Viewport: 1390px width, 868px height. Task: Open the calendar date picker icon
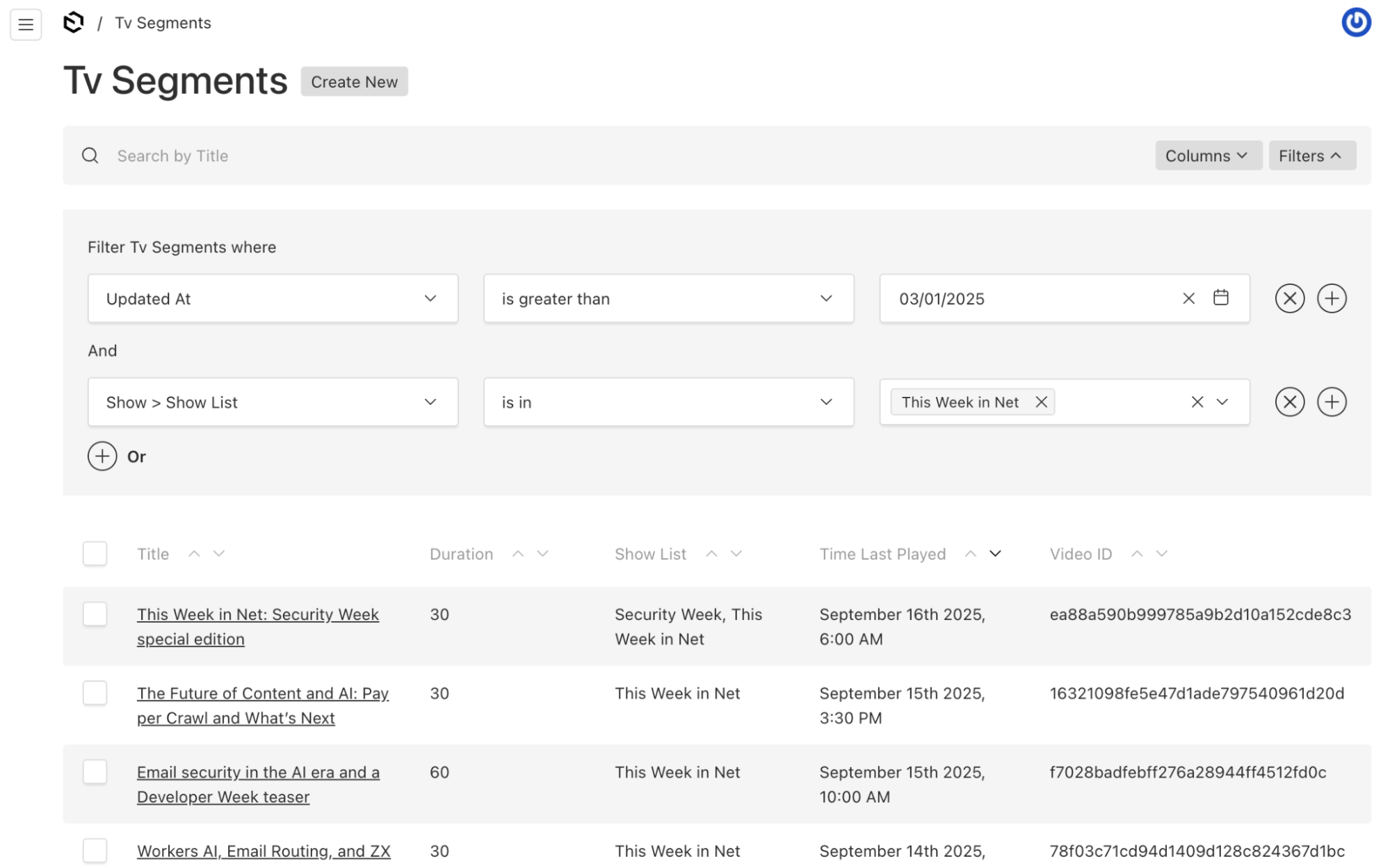(x=1220, y=298)
